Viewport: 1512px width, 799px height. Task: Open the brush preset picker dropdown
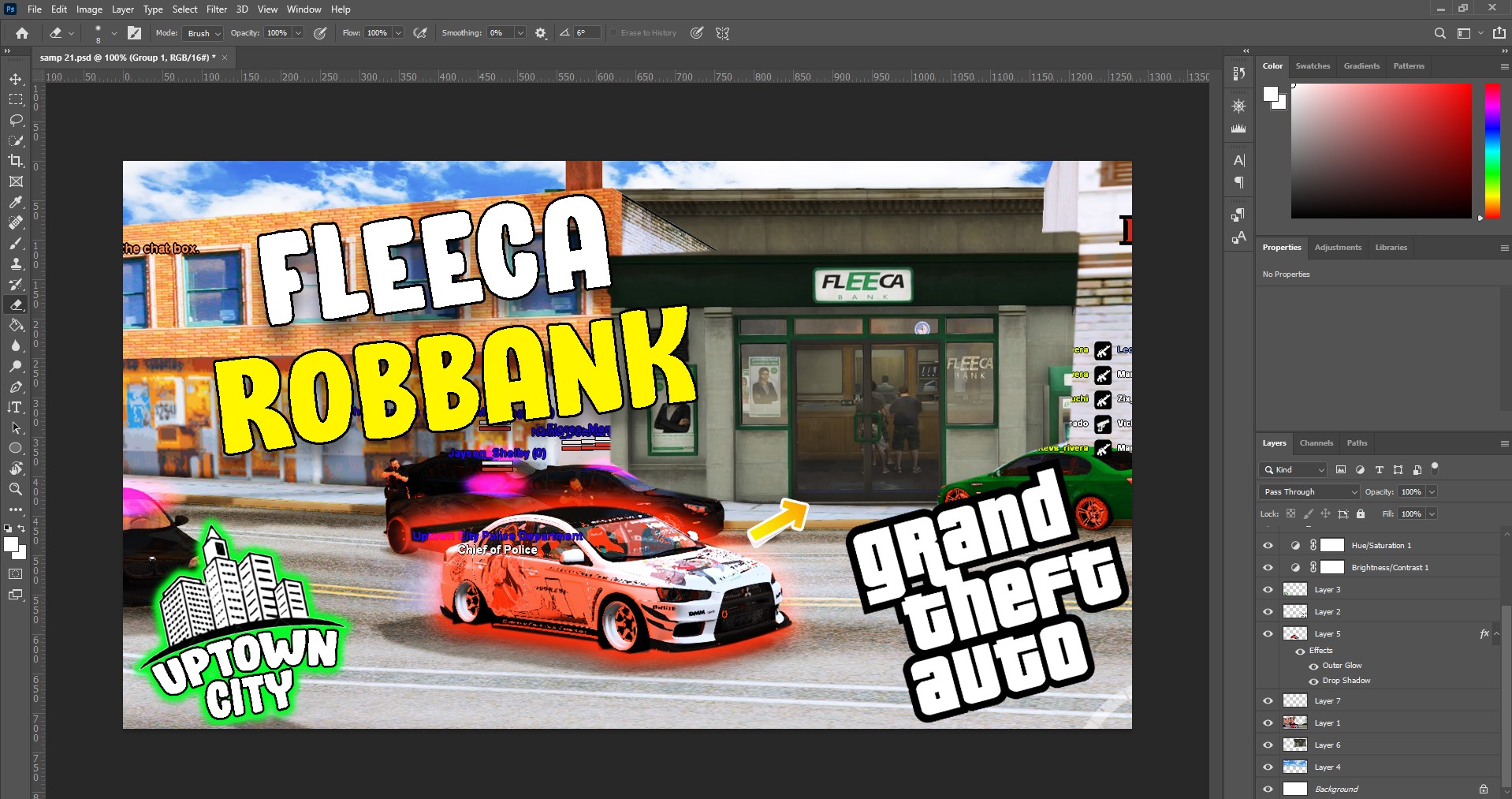coord(114,33)
